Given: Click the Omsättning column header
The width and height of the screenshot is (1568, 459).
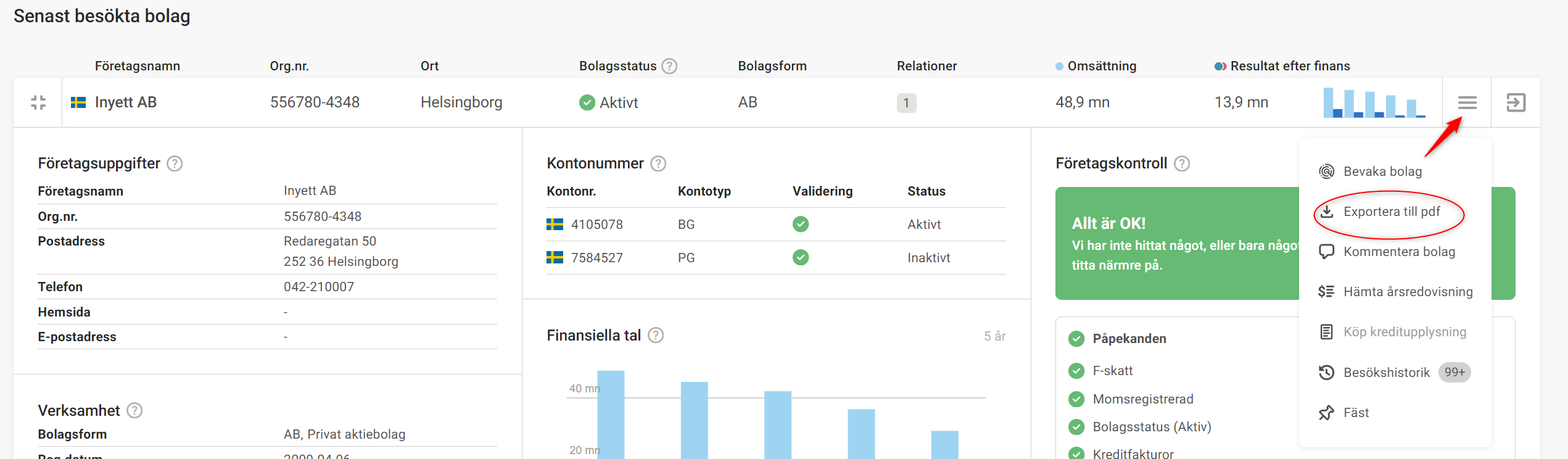Looking at the screenshot, I should (1102, 66).
